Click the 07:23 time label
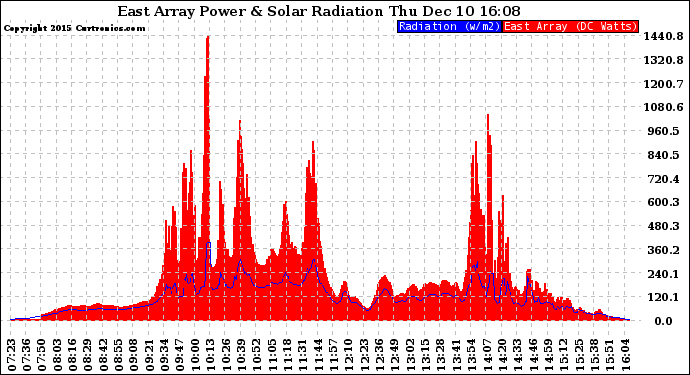 click(12, 355)
